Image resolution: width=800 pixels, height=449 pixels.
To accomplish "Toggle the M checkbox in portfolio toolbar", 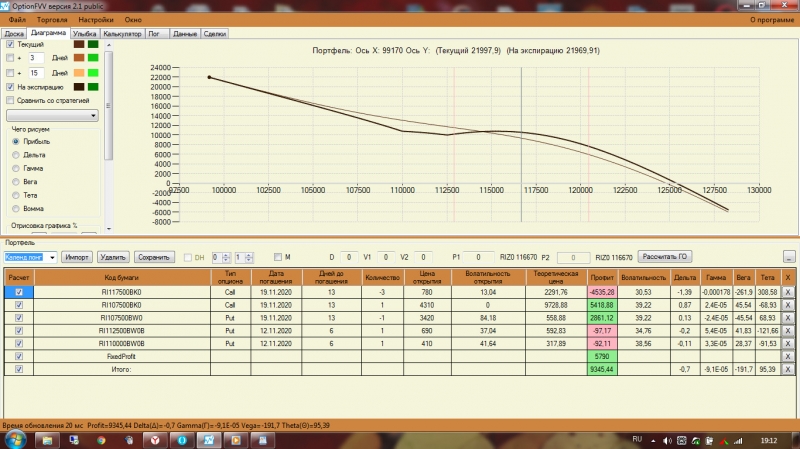I will (278, 257).
